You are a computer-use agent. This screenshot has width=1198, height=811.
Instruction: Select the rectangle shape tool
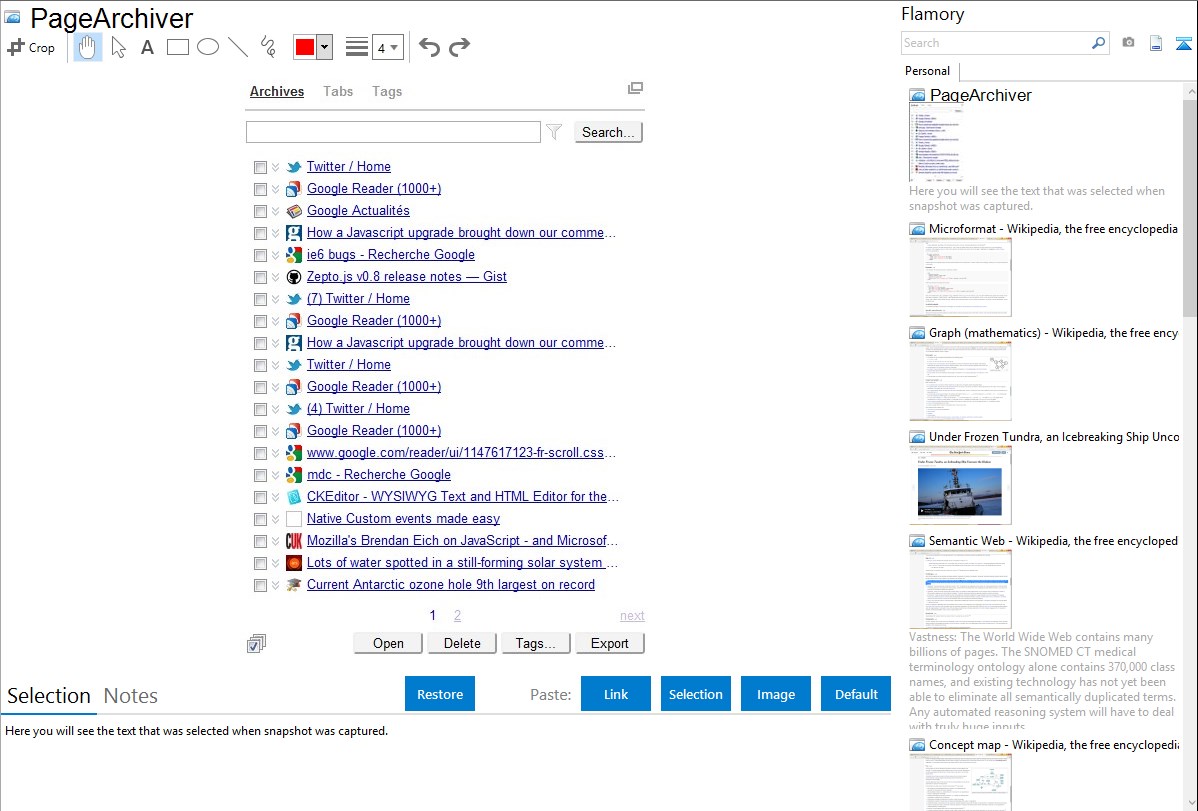tap(178, 47)
